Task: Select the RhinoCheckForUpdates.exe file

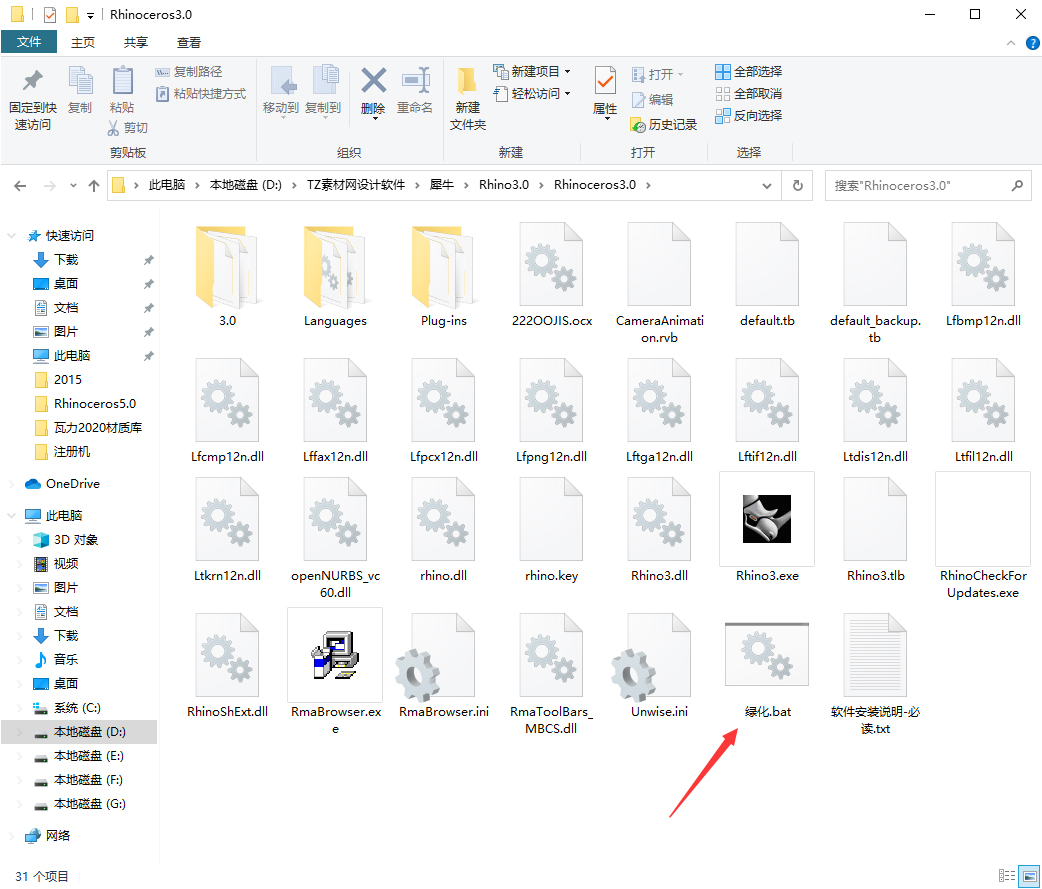Action: pyautogui.click(x=983, y=537)
